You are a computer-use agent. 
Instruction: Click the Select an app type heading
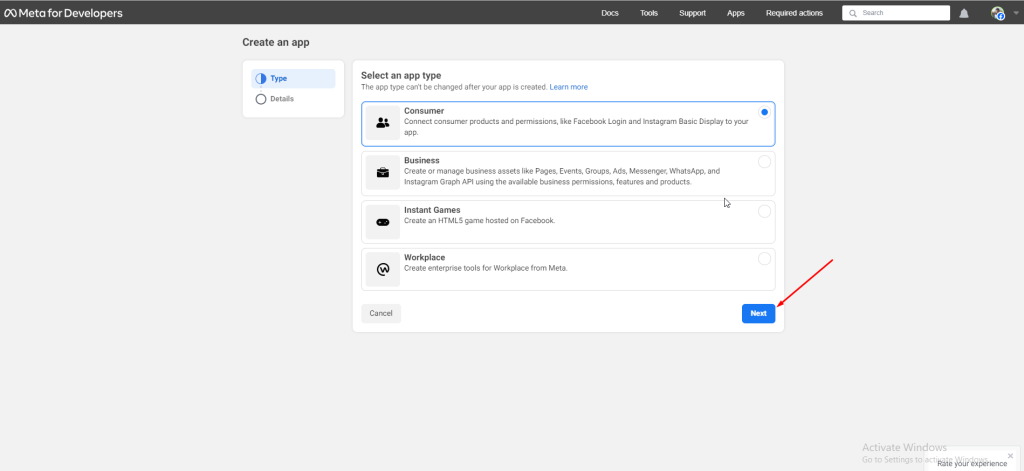[401, 76]
